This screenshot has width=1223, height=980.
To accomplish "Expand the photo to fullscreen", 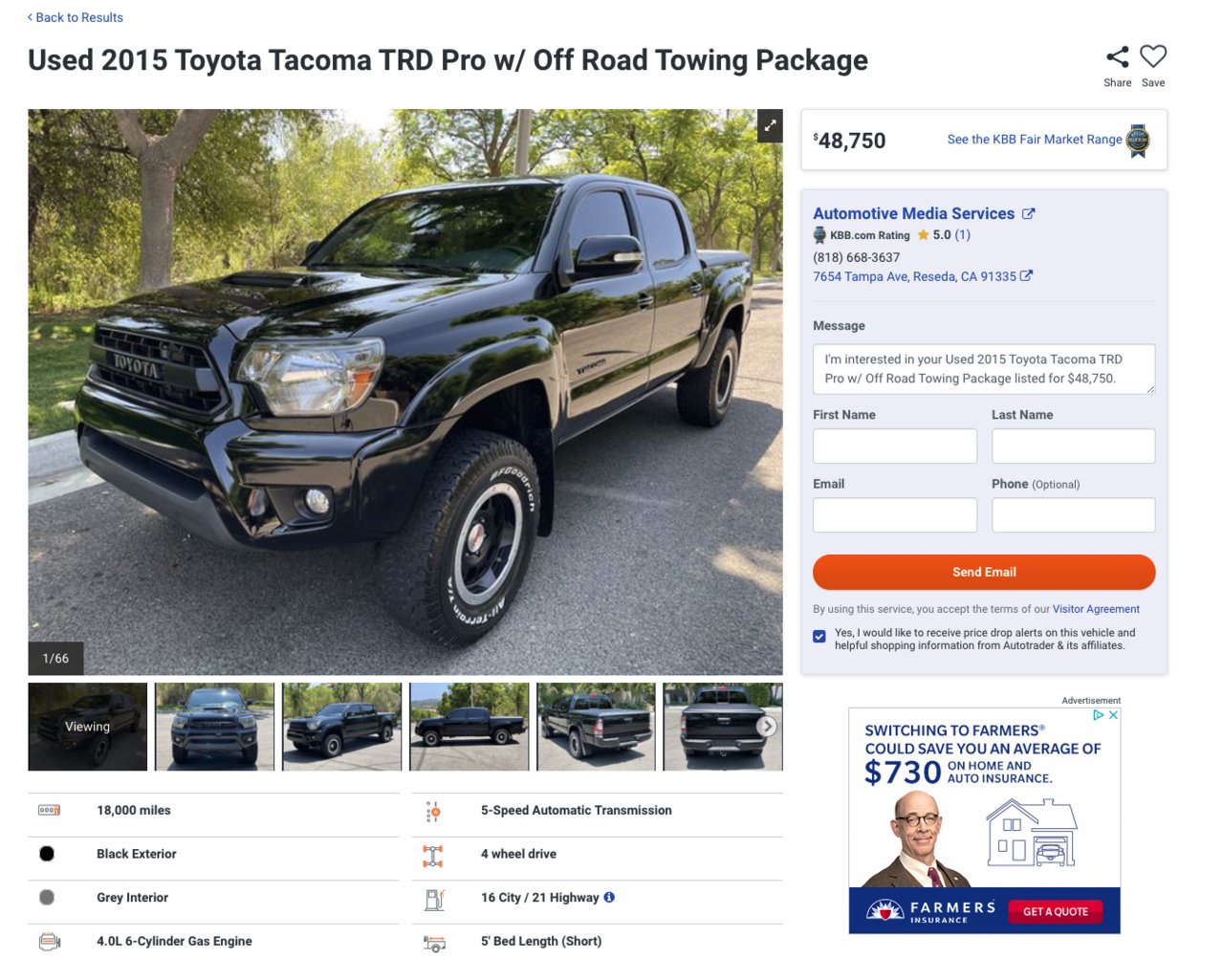I will click(x=770, y=125).
